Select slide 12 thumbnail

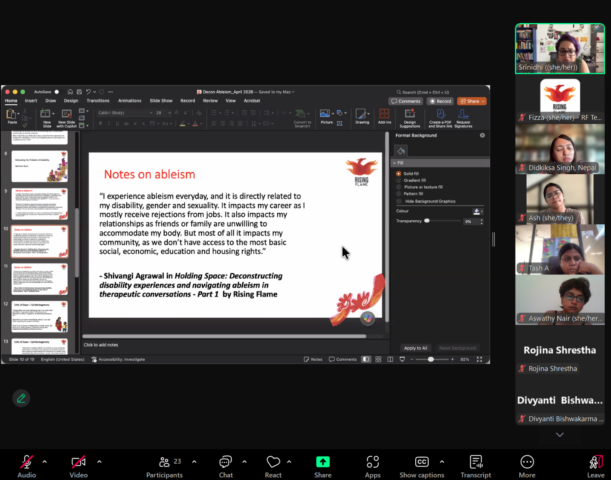[39, 316]
